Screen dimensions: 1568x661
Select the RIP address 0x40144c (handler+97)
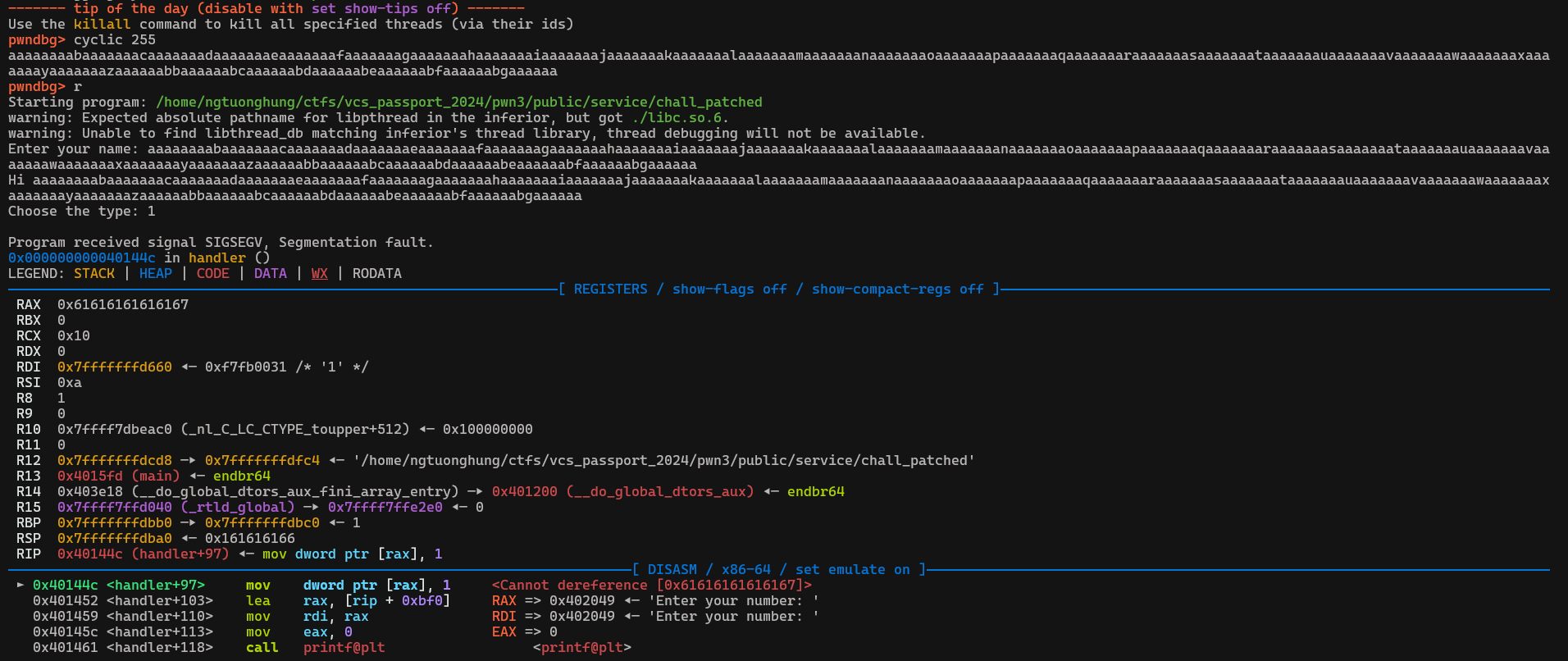(143, 554)
